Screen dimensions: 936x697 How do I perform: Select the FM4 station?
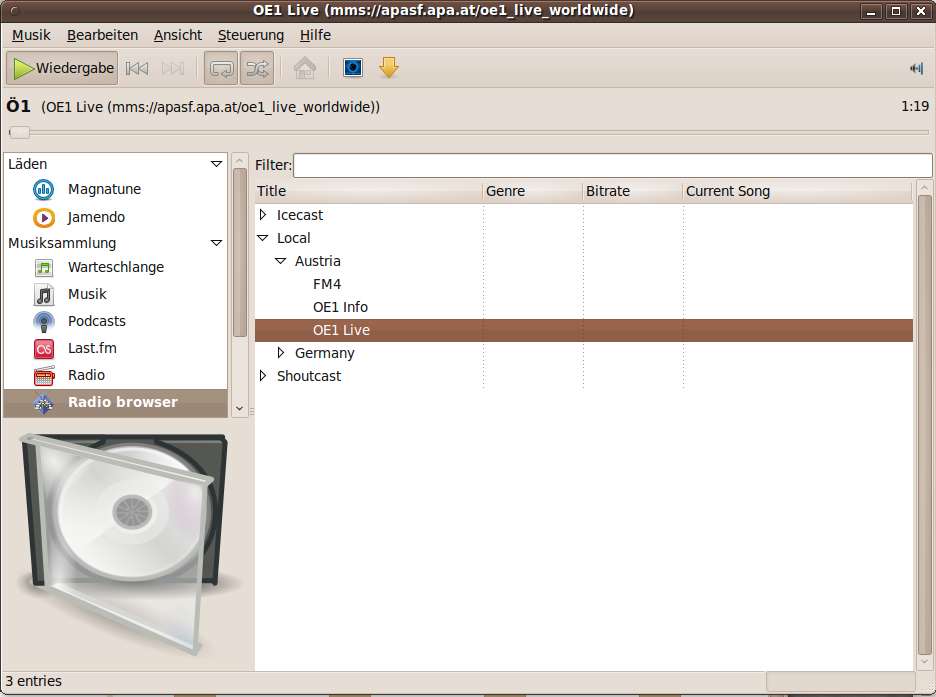(x=327, y=284)
